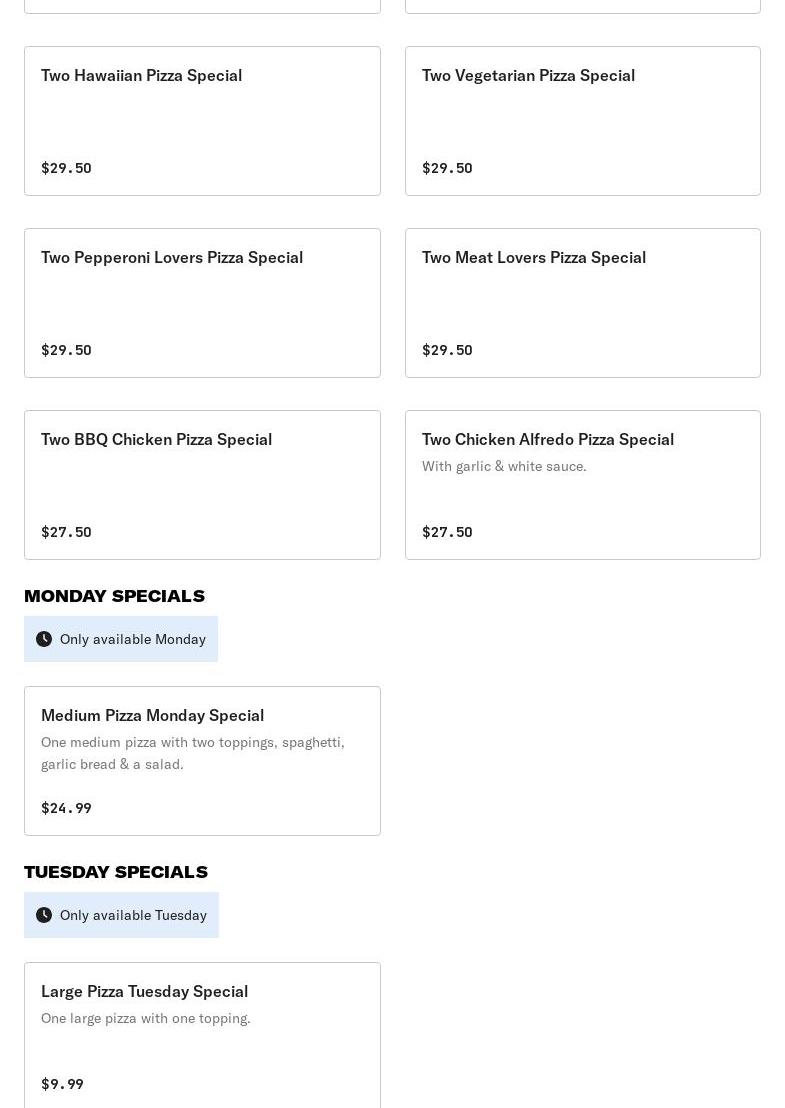The image size is (785, 1108).
Task: Click the $27.50 price of BBQ Chicken Special
Action: tap(66, 532)
